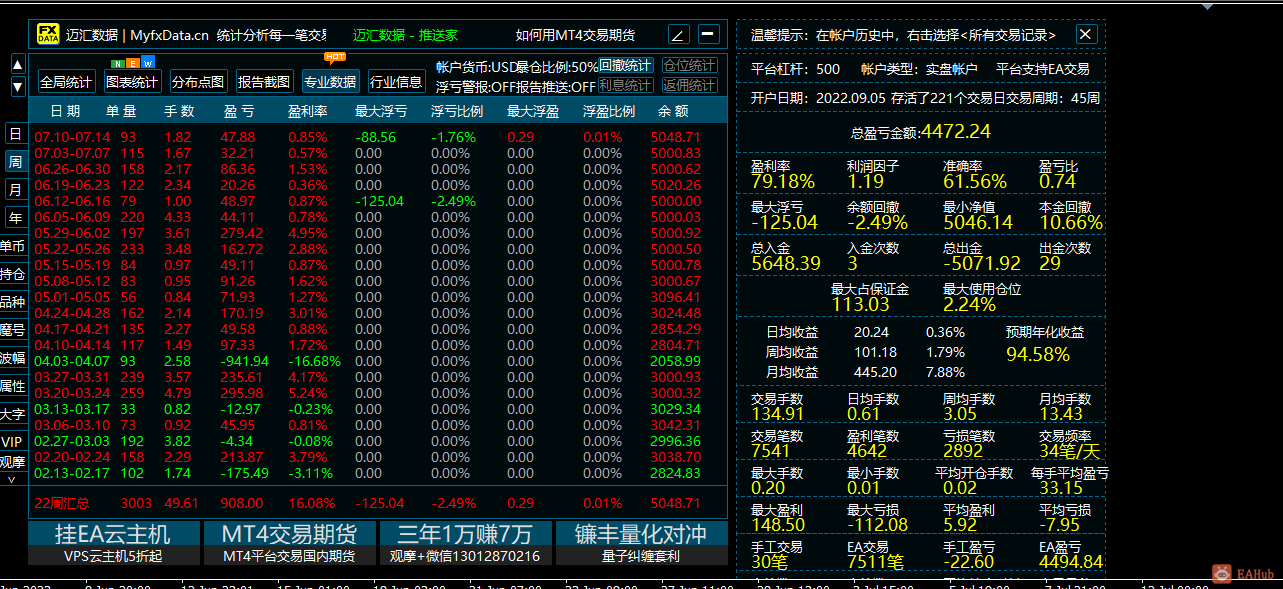
Task: Select 品种 symbol sidebar item
Action: point(13,302)
